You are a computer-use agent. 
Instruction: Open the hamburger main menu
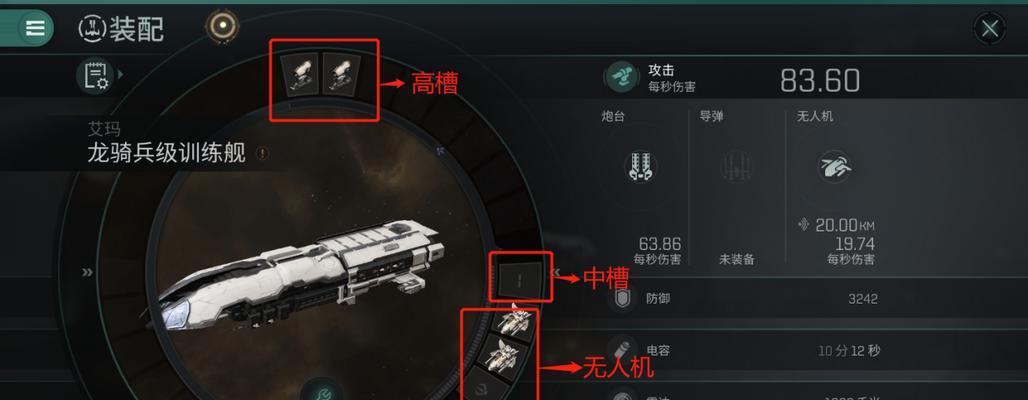click(x=35, y=28)
